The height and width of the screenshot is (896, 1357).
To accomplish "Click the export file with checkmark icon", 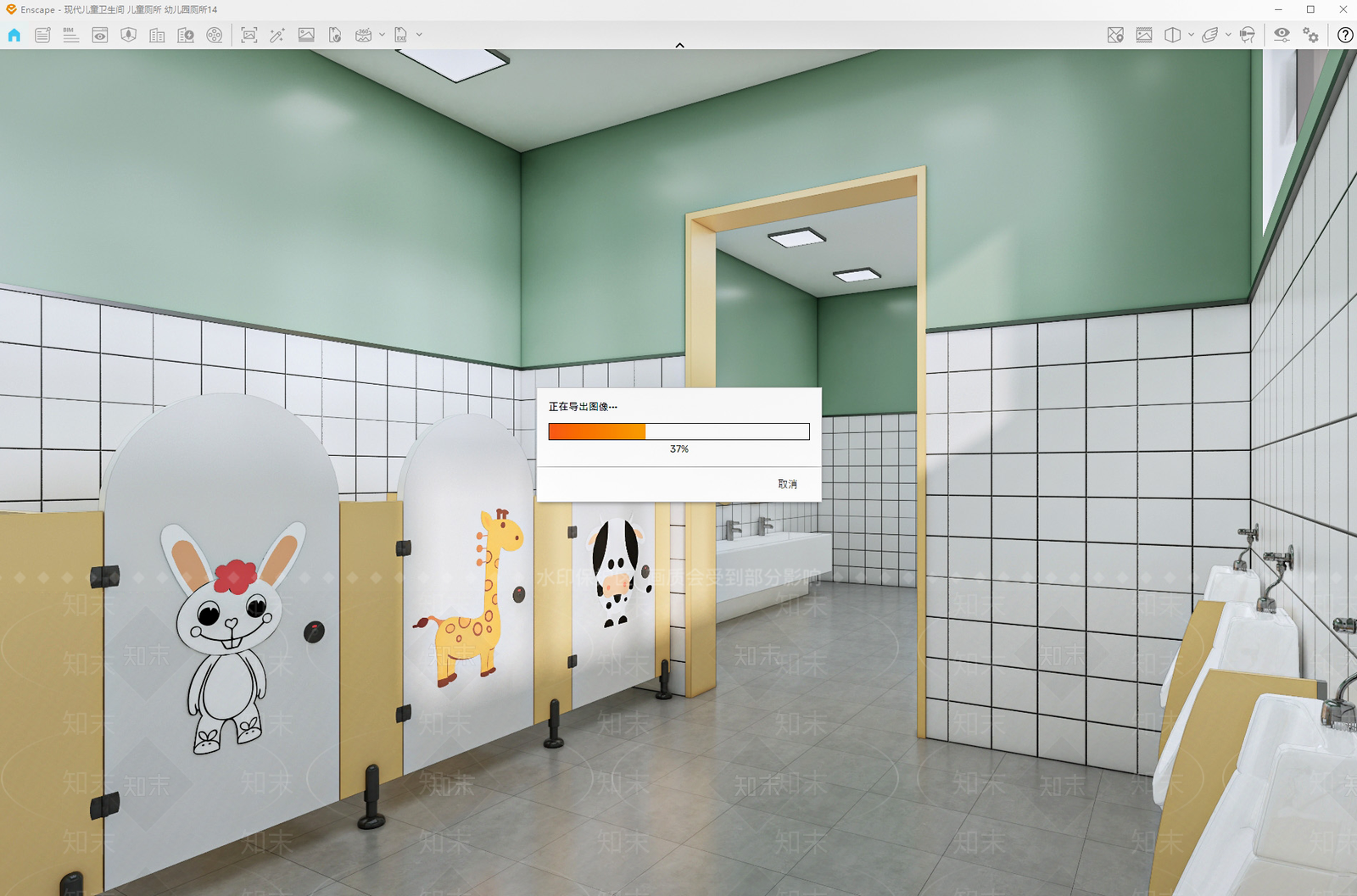I will 335,35.
